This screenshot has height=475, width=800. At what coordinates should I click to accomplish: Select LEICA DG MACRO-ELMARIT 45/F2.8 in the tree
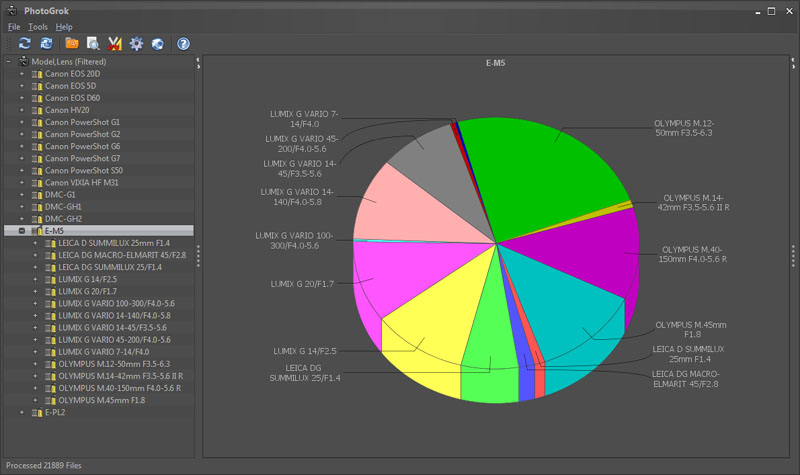(x=122, y=255)
